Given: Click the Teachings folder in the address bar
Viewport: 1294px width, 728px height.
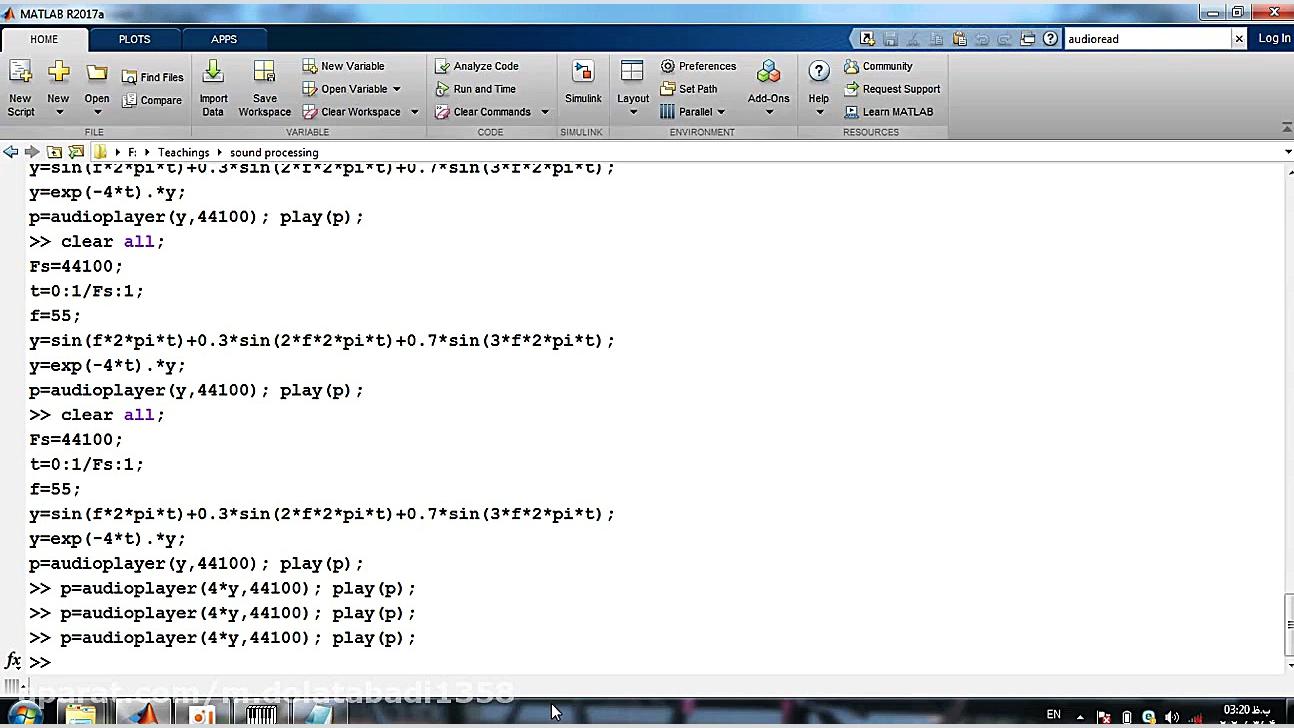Looking at the screenshot, I should click(184, 152).
